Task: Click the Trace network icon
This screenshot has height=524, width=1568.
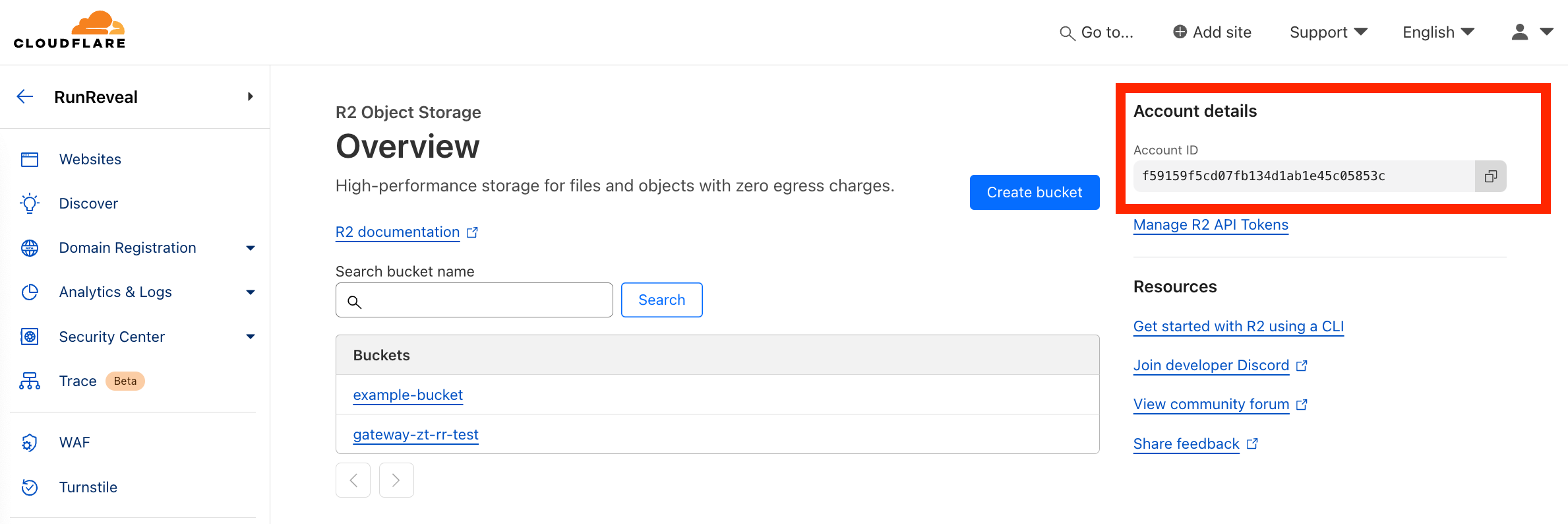Action: tap(30, 381)
